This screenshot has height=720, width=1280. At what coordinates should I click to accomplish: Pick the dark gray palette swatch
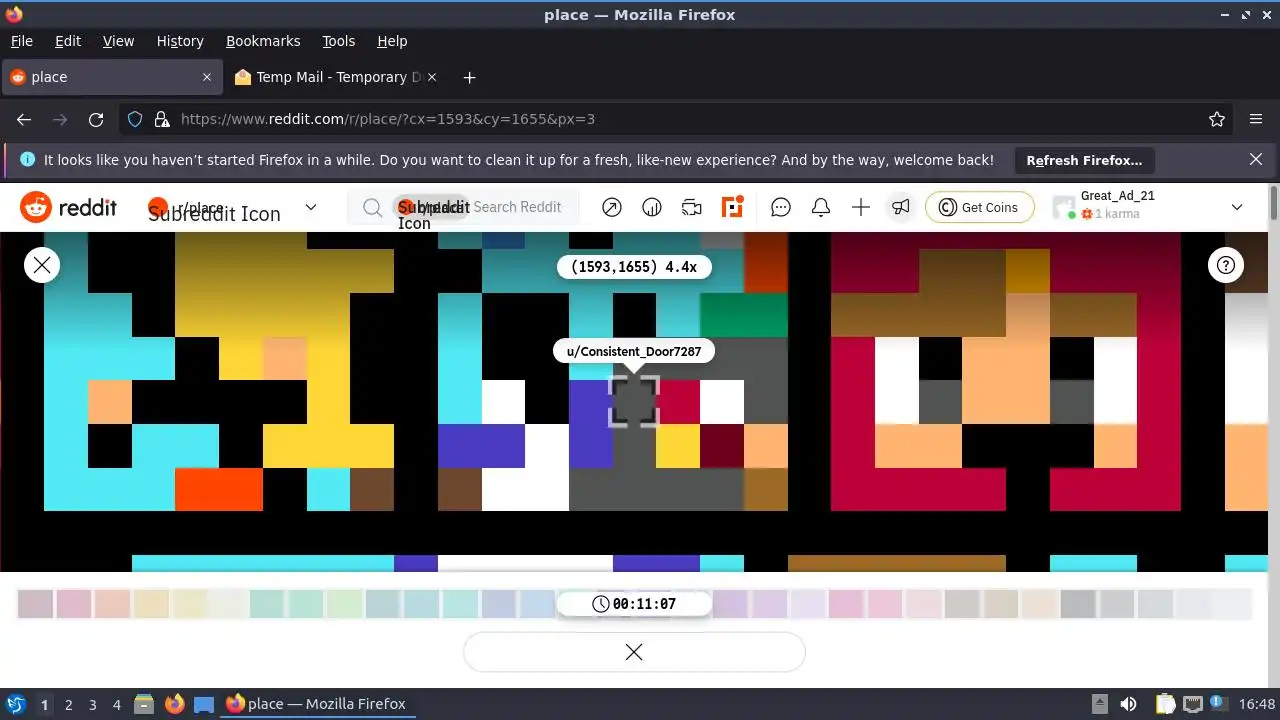[x=1078, y=604]
